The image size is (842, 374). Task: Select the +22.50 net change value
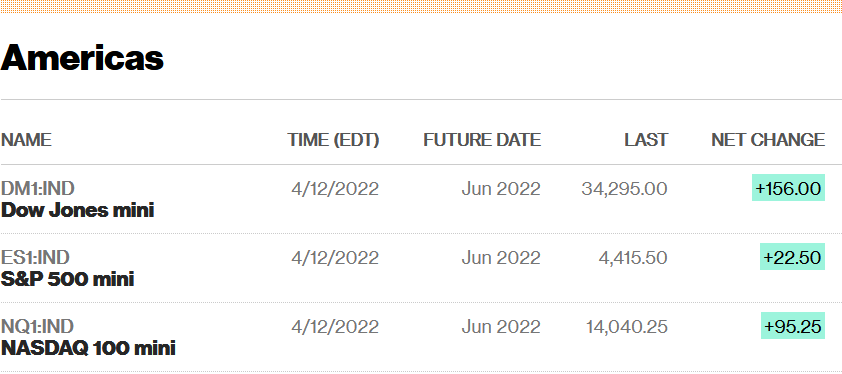click(793, 257)
